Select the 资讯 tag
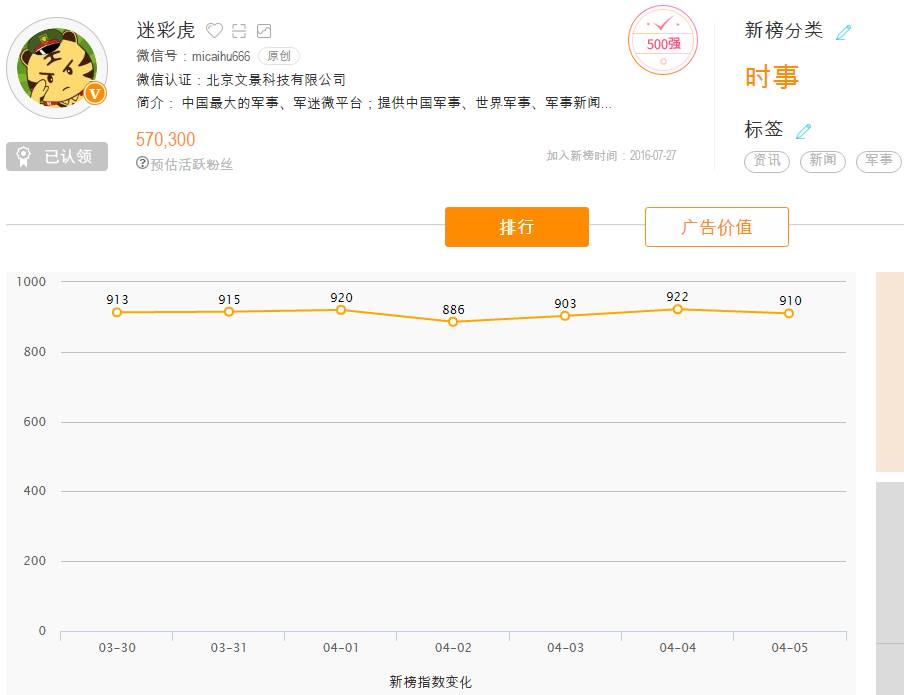 [x=767, y=161]
